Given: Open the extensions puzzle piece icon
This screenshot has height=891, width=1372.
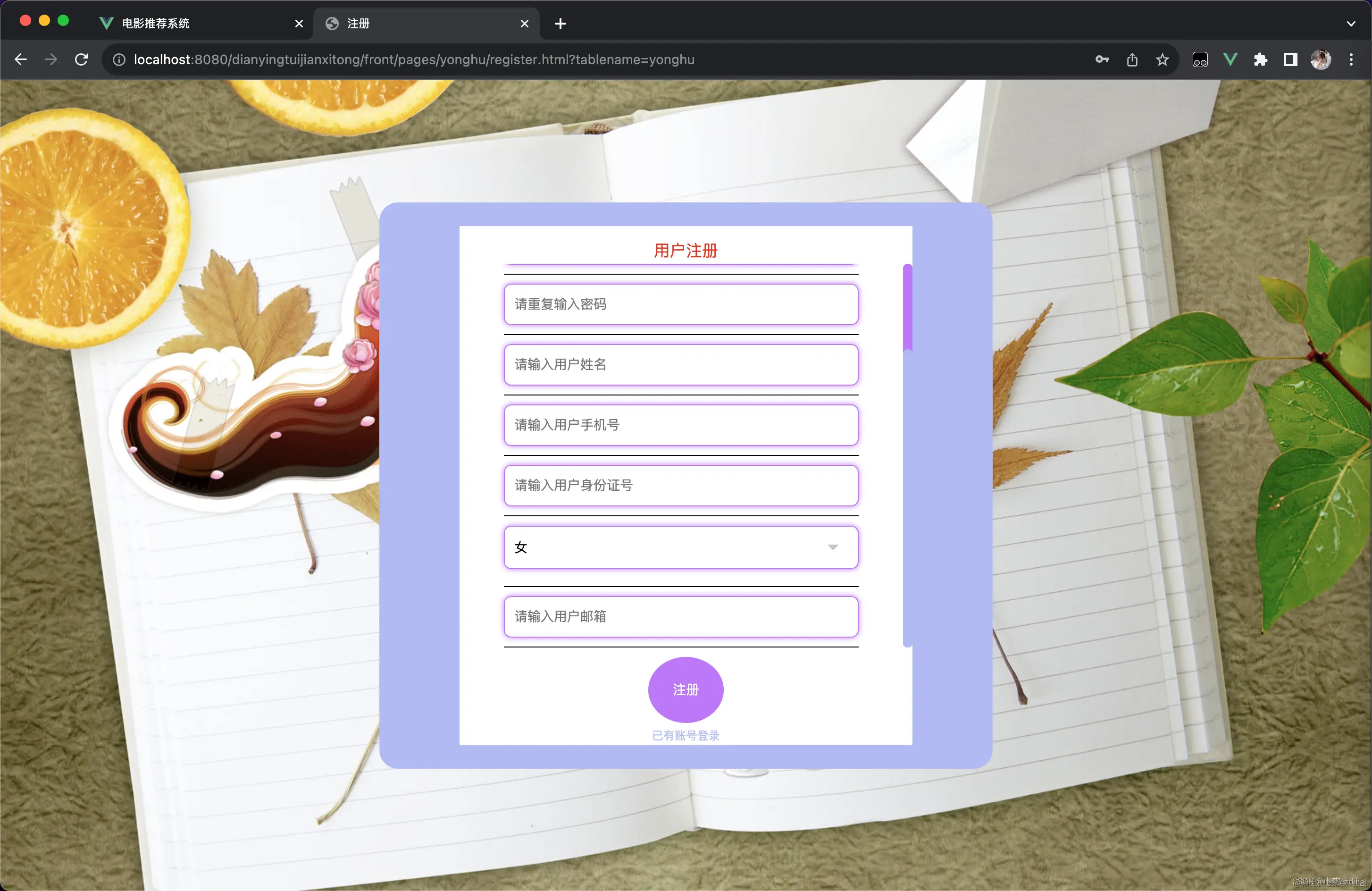Looking at the screenshot, I should pyautogui.click(x=1261, y=59).
